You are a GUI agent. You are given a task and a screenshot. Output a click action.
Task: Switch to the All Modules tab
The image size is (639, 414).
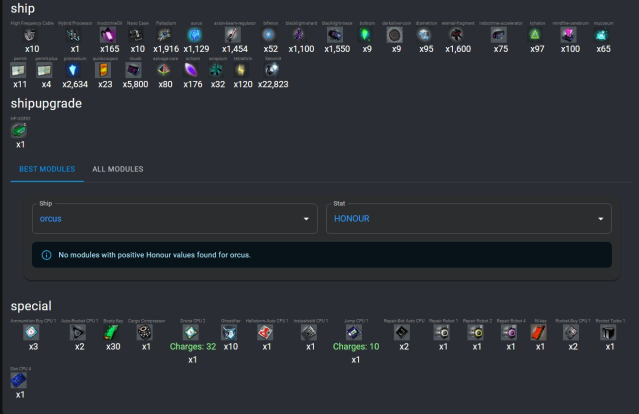[117, 169]
